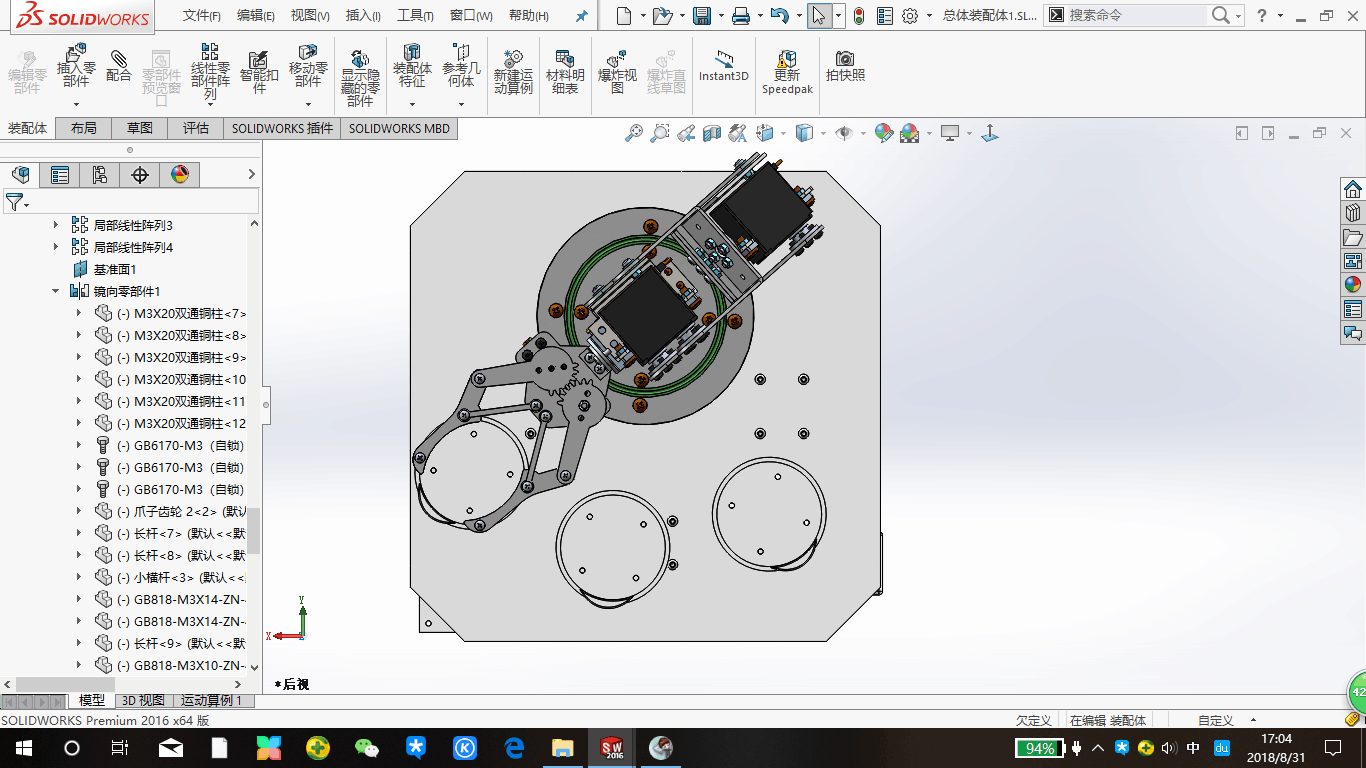Click the 拍快照 camera snapshot icon
The width and height of the screenshot is (1366, 768).
tap(845, 66)
